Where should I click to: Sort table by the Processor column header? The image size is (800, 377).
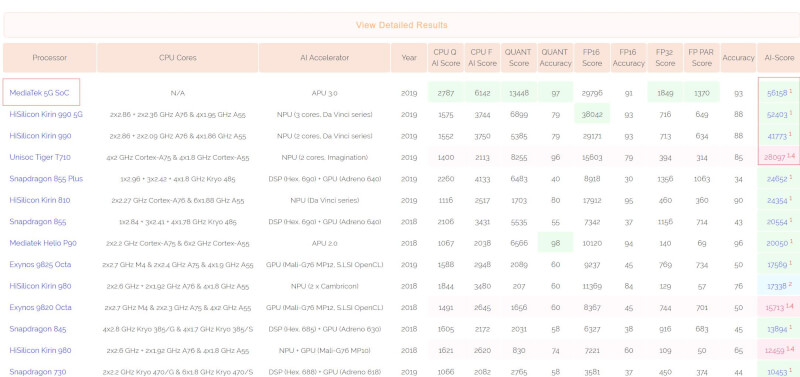(x=49, y=58)
